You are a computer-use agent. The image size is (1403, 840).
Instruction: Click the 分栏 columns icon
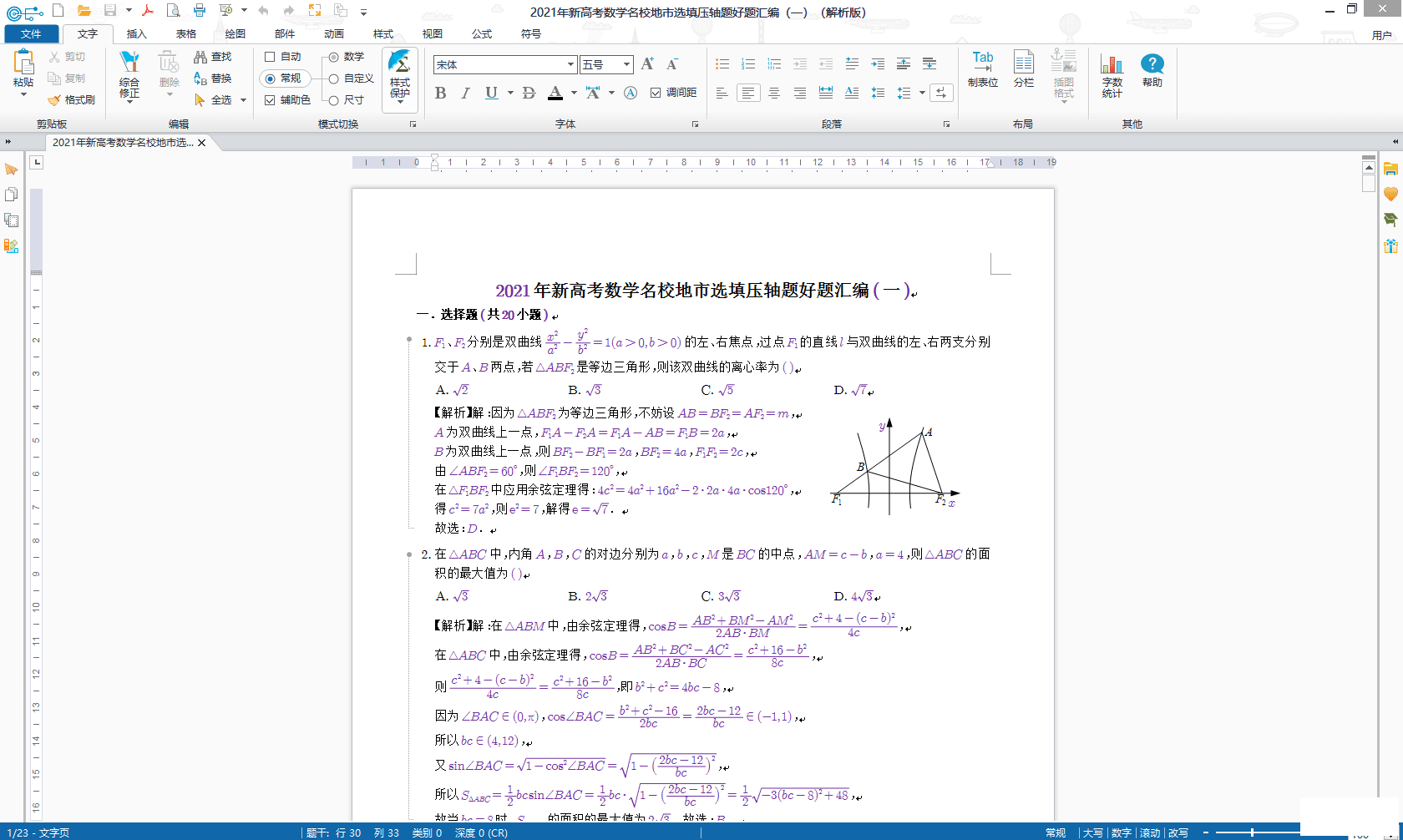coord(1023,70)
